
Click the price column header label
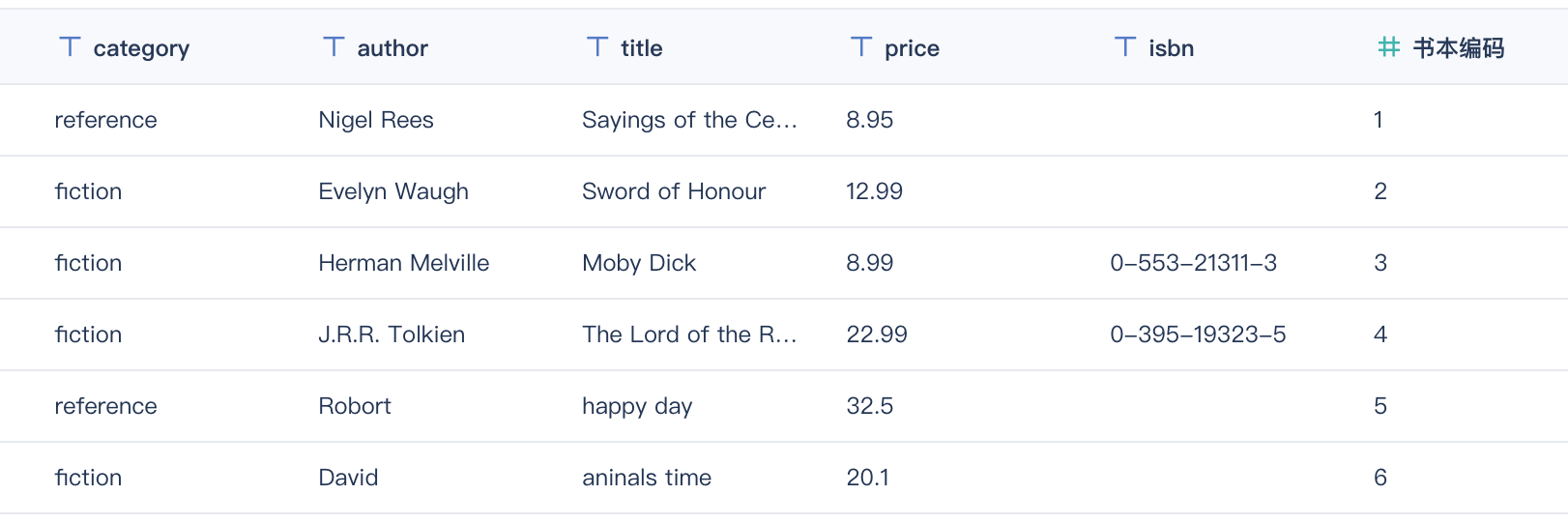912,48
